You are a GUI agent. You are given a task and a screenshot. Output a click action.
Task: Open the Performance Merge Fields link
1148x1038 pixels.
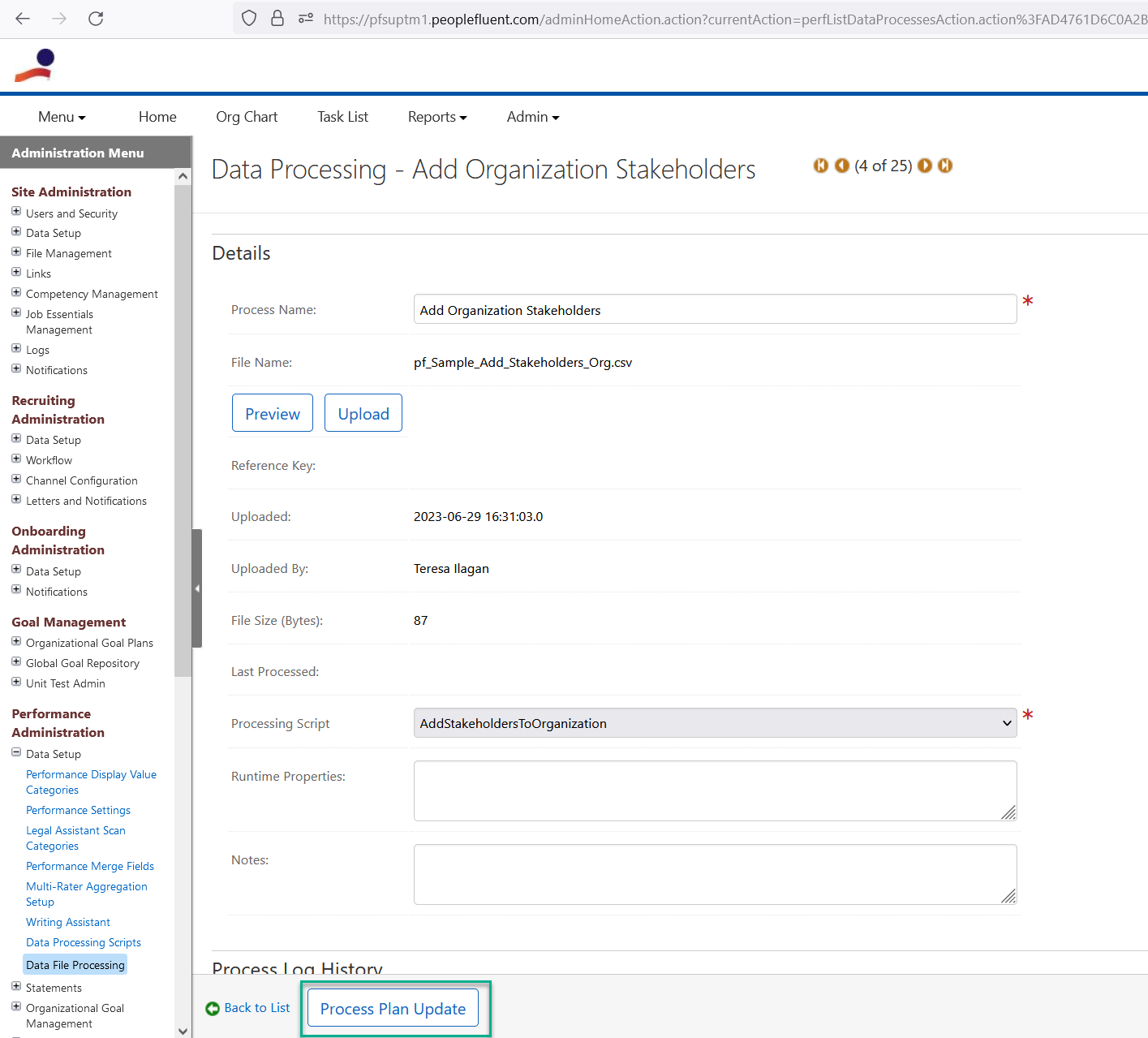[90, 866]
